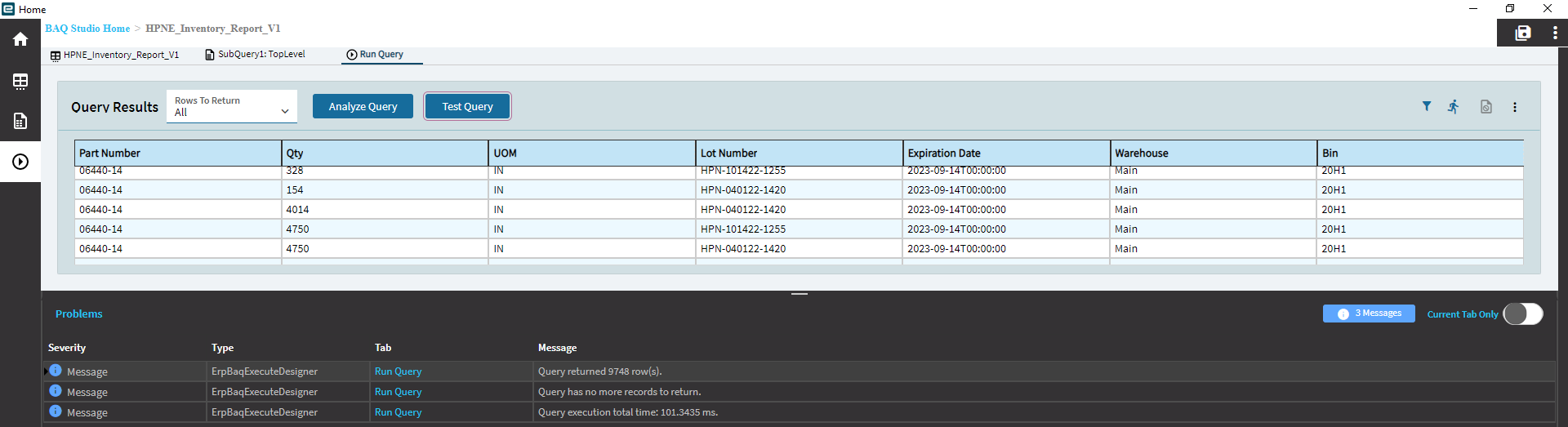Click the Test Query button

pos(468,106)
